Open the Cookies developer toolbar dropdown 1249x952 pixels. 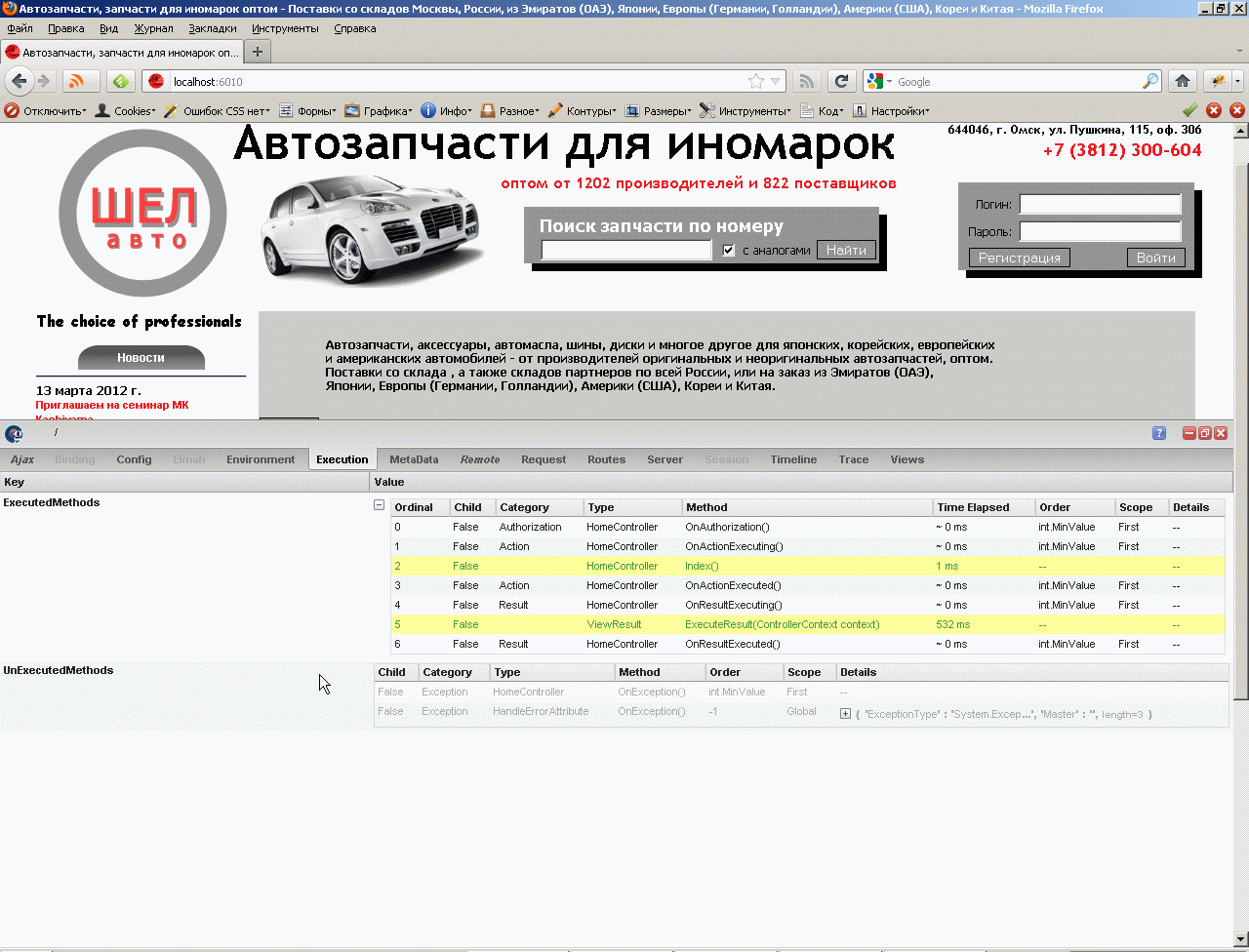click(x=125, y=111)
